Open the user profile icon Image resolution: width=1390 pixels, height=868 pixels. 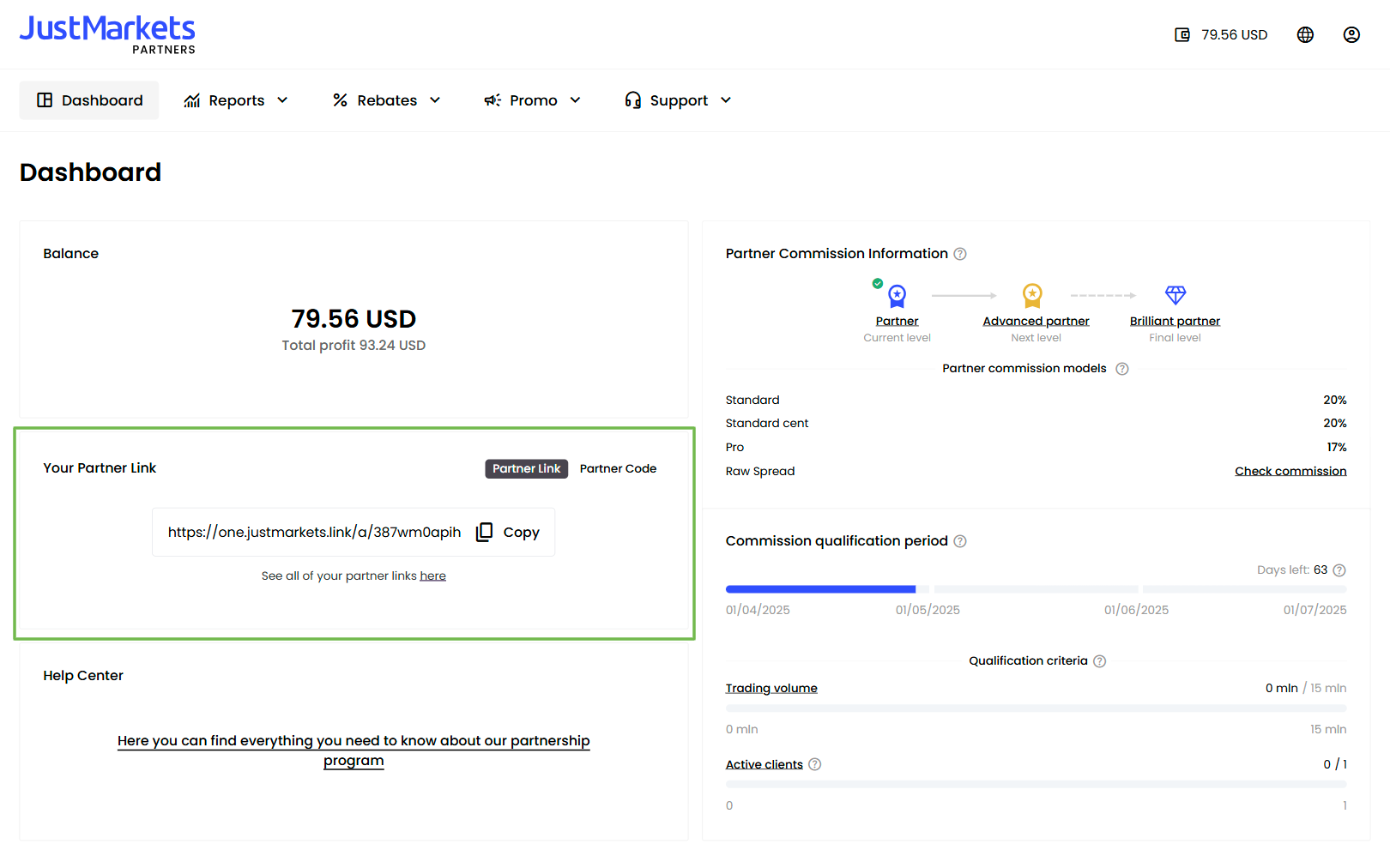pyautogui.click(x=1351, y=35)
